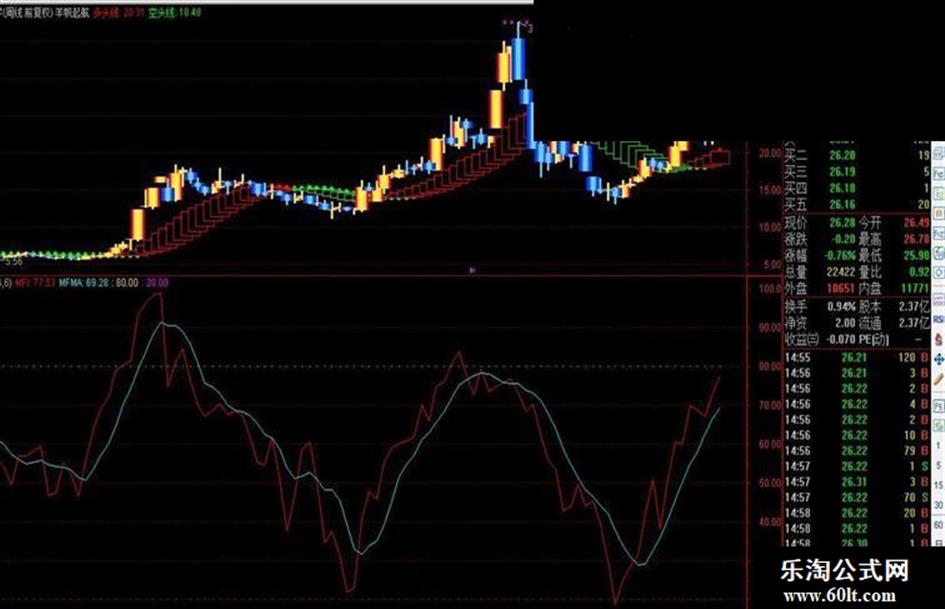Image resolution: width=945 pixels, height=609 pixels.
Task: Click the 内盘 value 11771
Action: click(x=915, y=289)
